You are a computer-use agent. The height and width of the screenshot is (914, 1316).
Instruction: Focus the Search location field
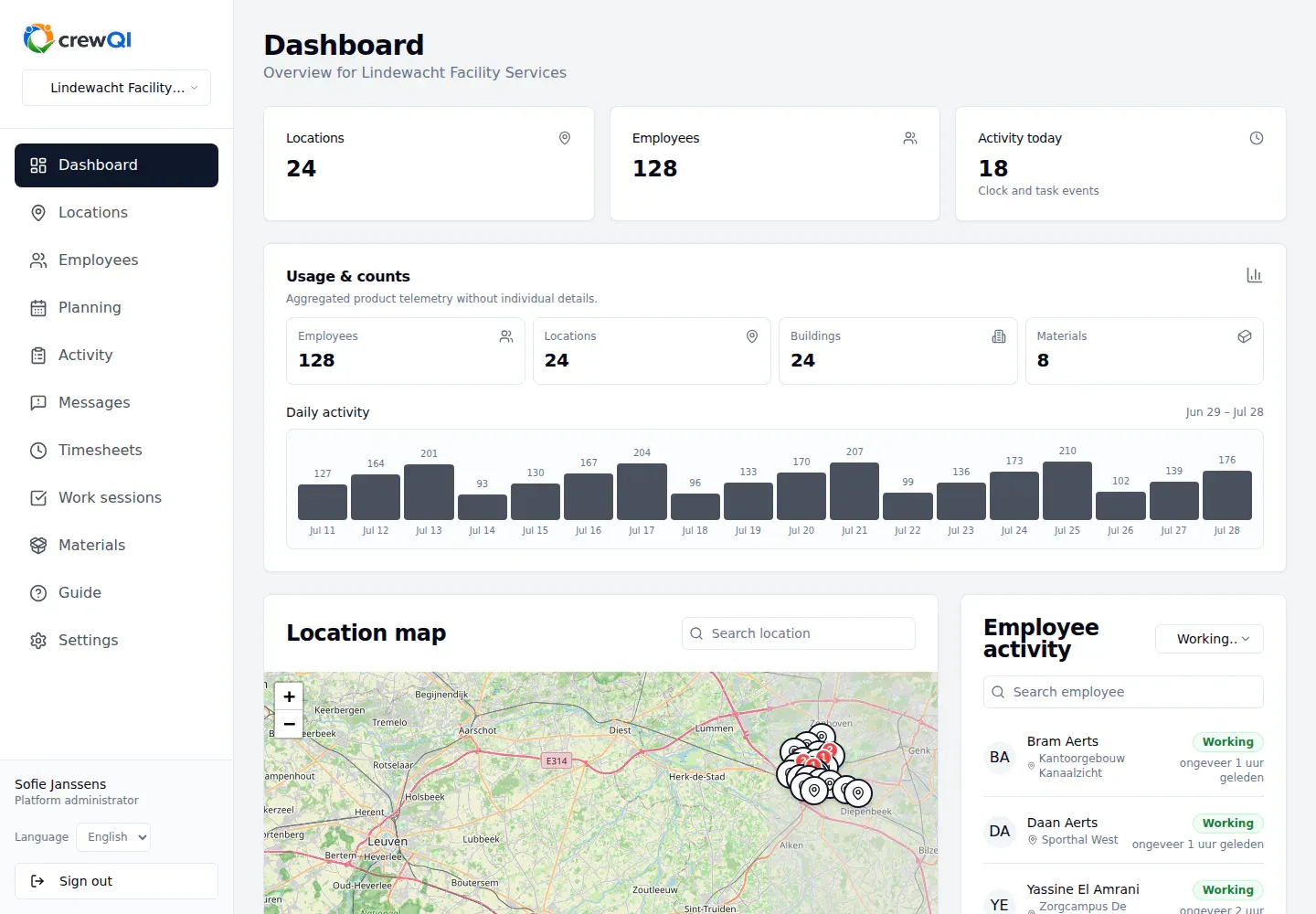click(799, 633)
